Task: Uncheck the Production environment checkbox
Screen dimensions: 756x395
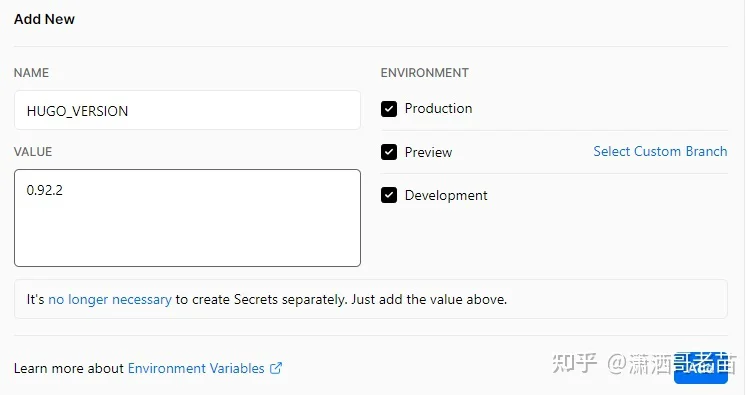Action: pos(389,109)
